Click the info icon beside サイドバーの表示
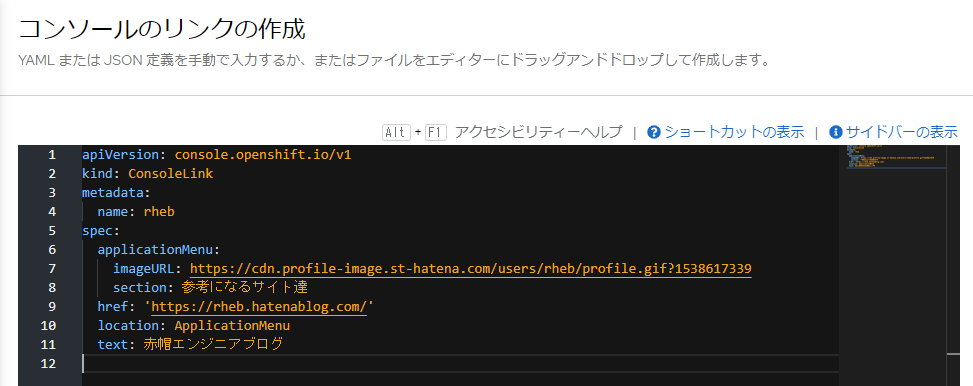The height and width of the screenshot is (386, 973). [835, 132]
